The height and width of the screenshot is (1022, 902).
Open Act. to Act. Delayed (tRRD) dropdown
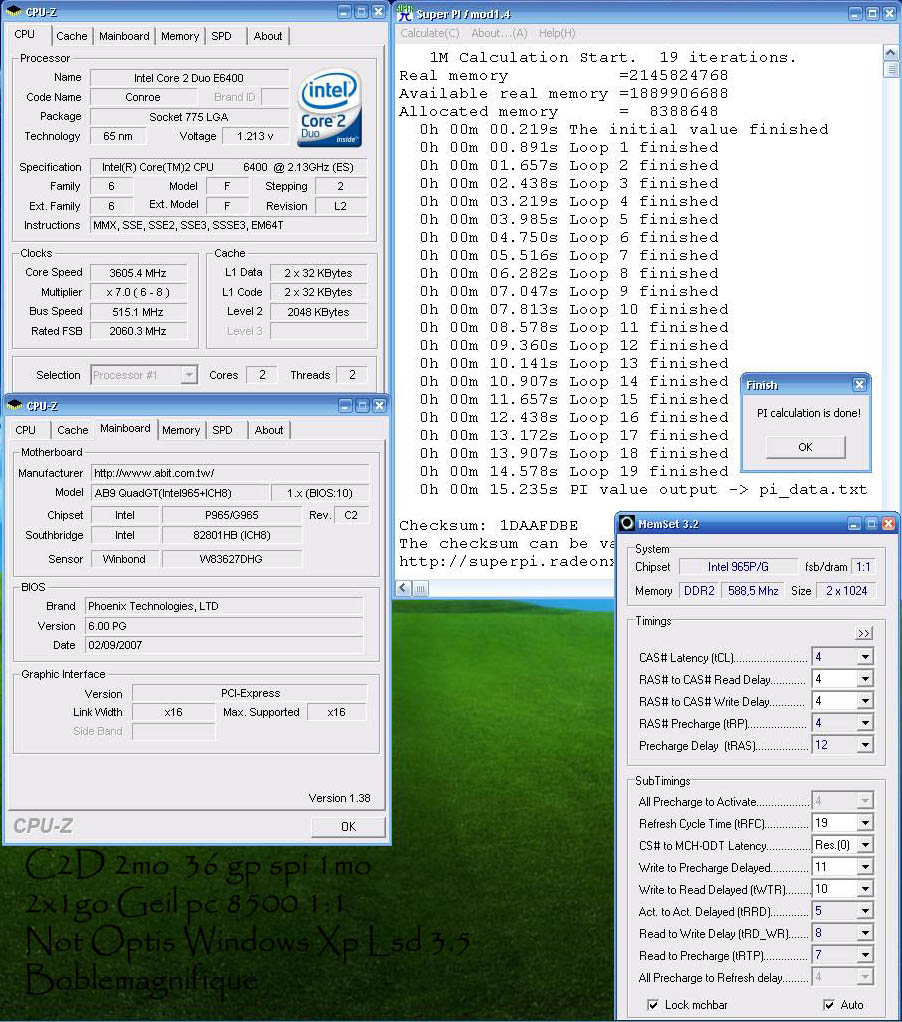(865, 911)
